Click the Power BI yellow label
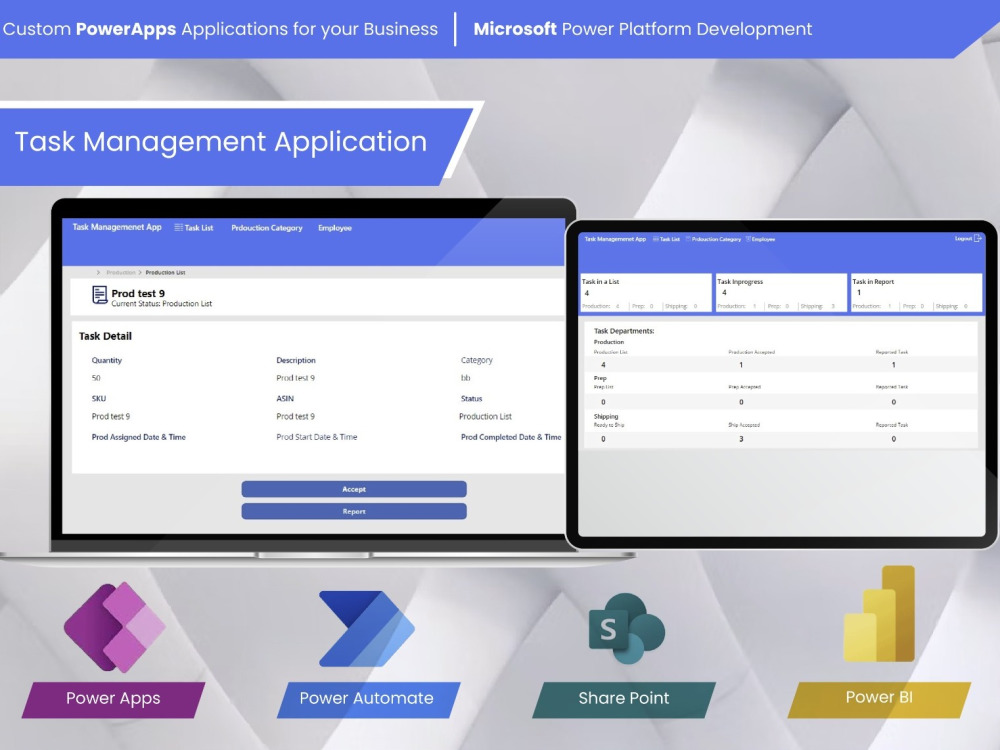Image resolution: width=1000 pixels, height=750 pixels. click(879, 698)
